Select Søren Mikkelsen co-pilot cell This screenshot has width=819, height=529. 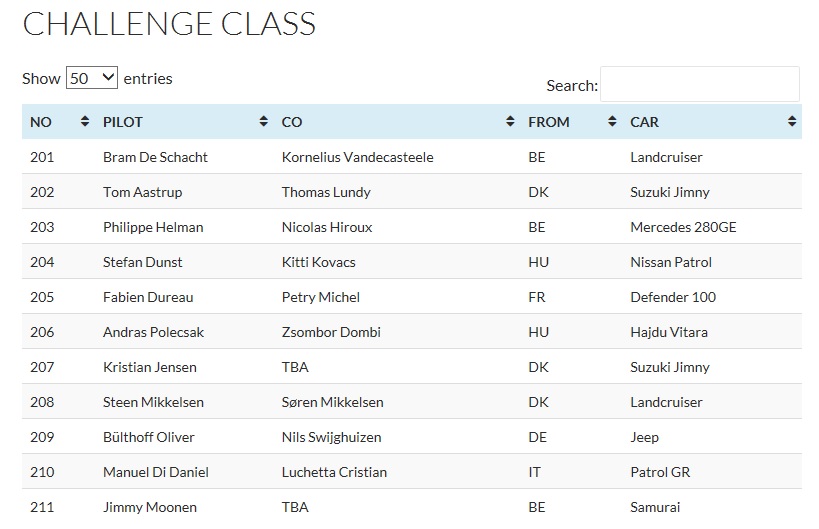[333, 402]
